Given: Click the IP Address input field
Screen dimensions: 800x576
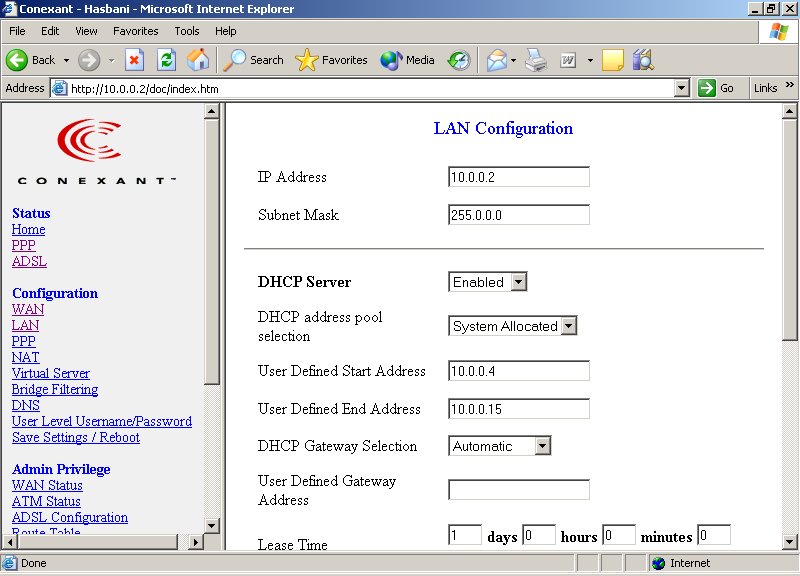Looking at the screenshot, I should tap(519, 177).
